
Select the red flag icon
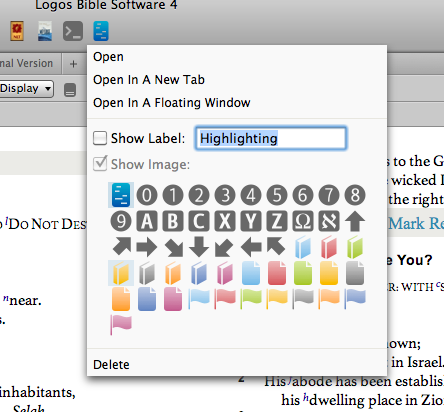(x=225, y=299)
